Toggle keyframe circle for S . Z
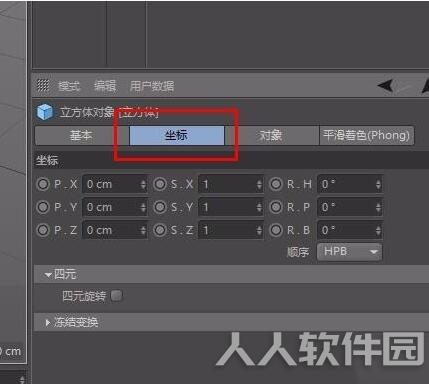 click(160, 230)
